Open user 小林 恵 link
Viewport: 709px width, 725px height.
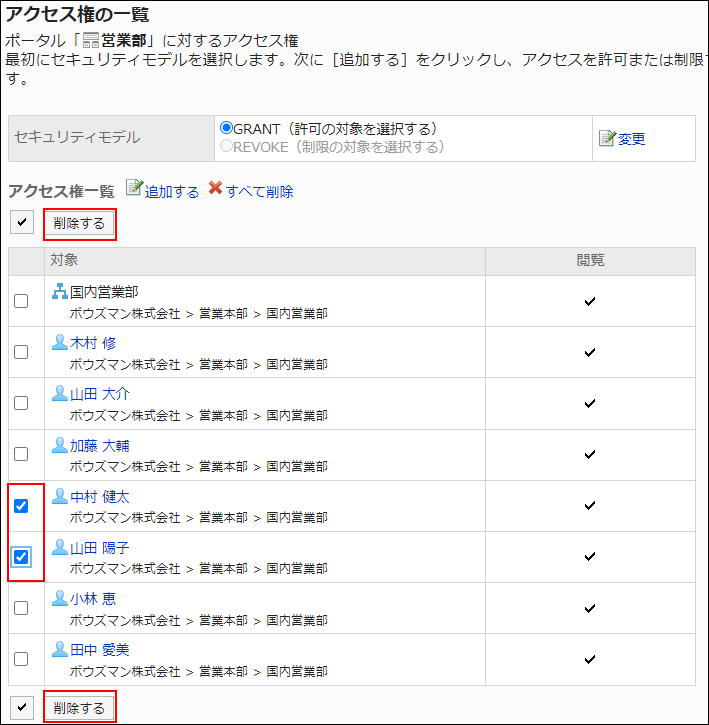93,599
